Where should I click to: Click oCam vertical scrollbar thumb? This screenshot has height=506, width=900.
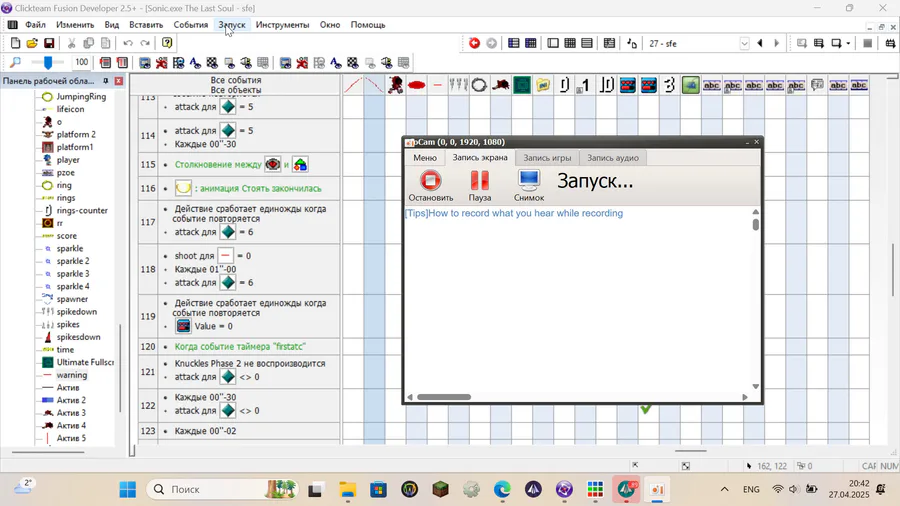(x=755, y=224)
